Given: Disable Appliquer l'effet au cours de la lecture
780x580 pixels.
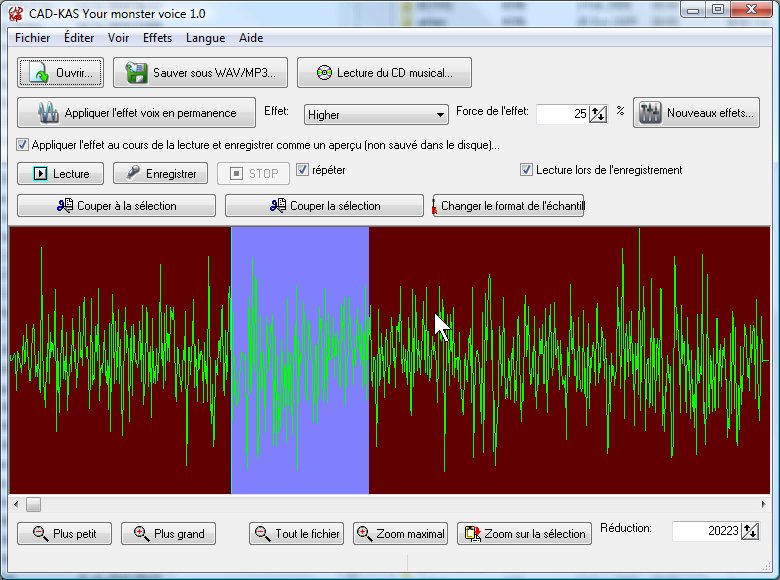Looking at the screenshot, I should click(24, 144).
